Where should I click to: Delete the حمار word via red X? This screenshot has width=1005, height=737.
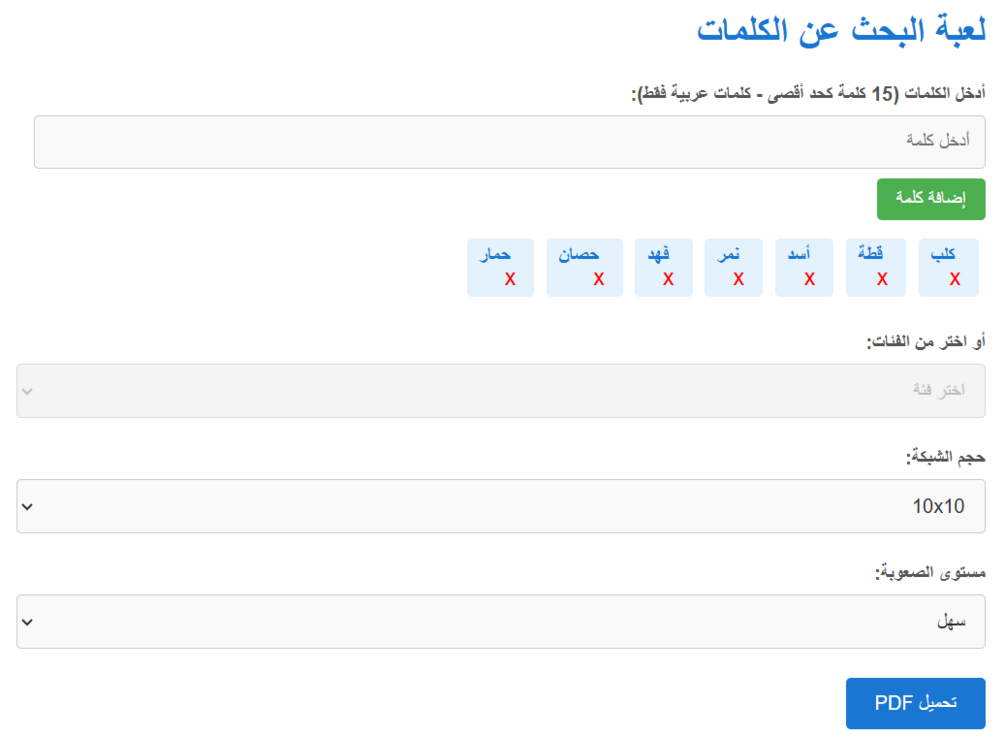coord(510,279)
